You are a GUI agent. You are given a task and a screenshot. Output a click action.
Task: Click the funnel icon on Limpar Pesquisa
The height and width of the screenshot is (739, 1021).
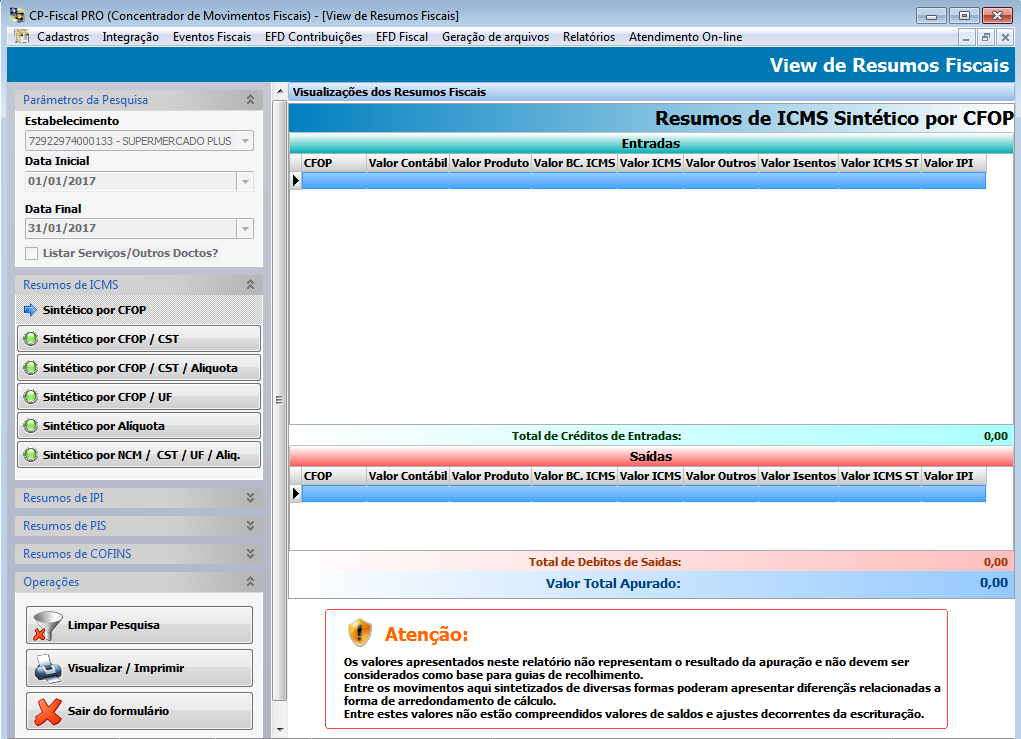click(43, 625)
